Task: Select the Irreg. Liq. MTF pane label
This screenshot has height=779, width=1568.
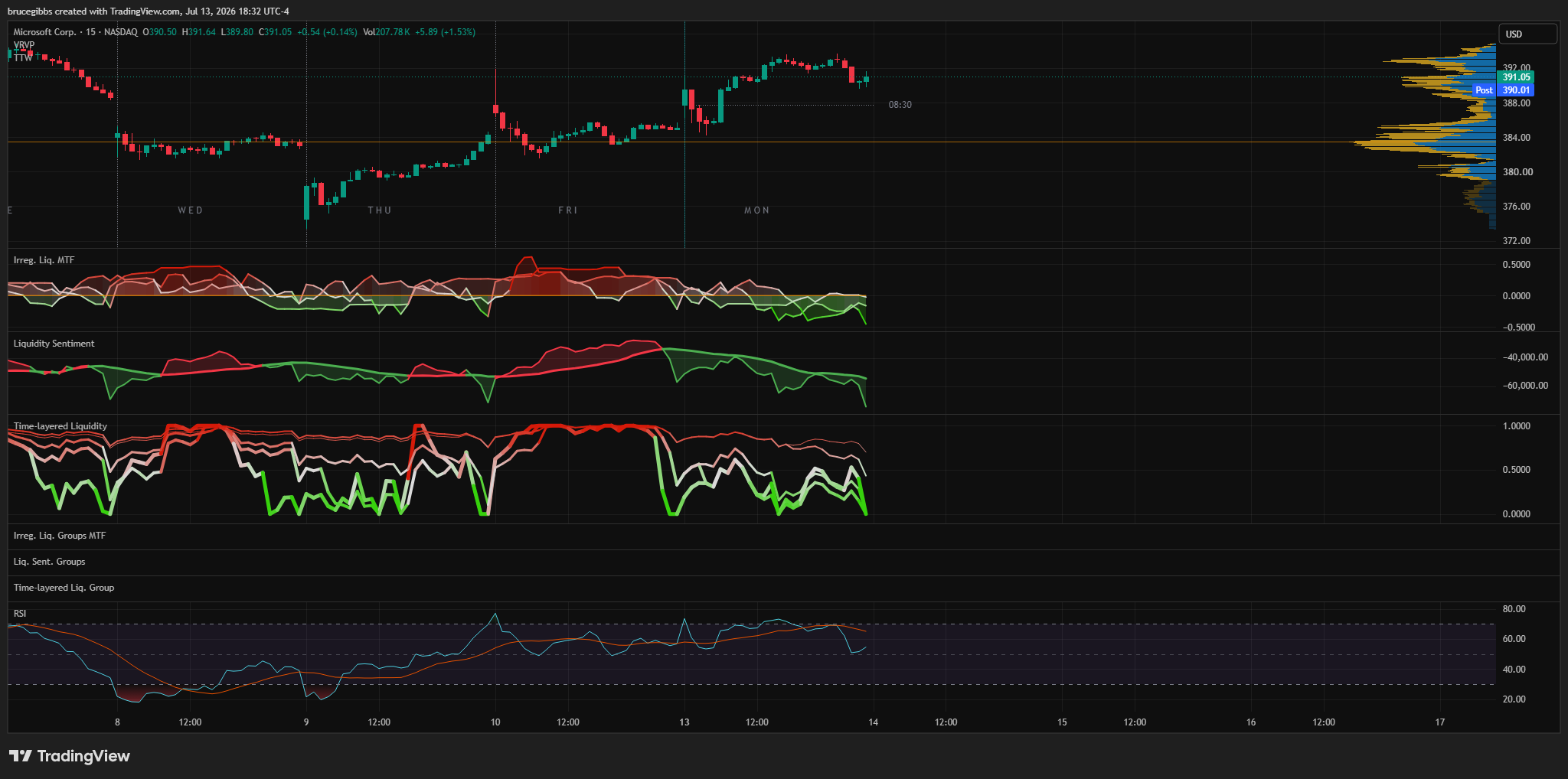Action: pyautogui.click(x=44, y=260)
